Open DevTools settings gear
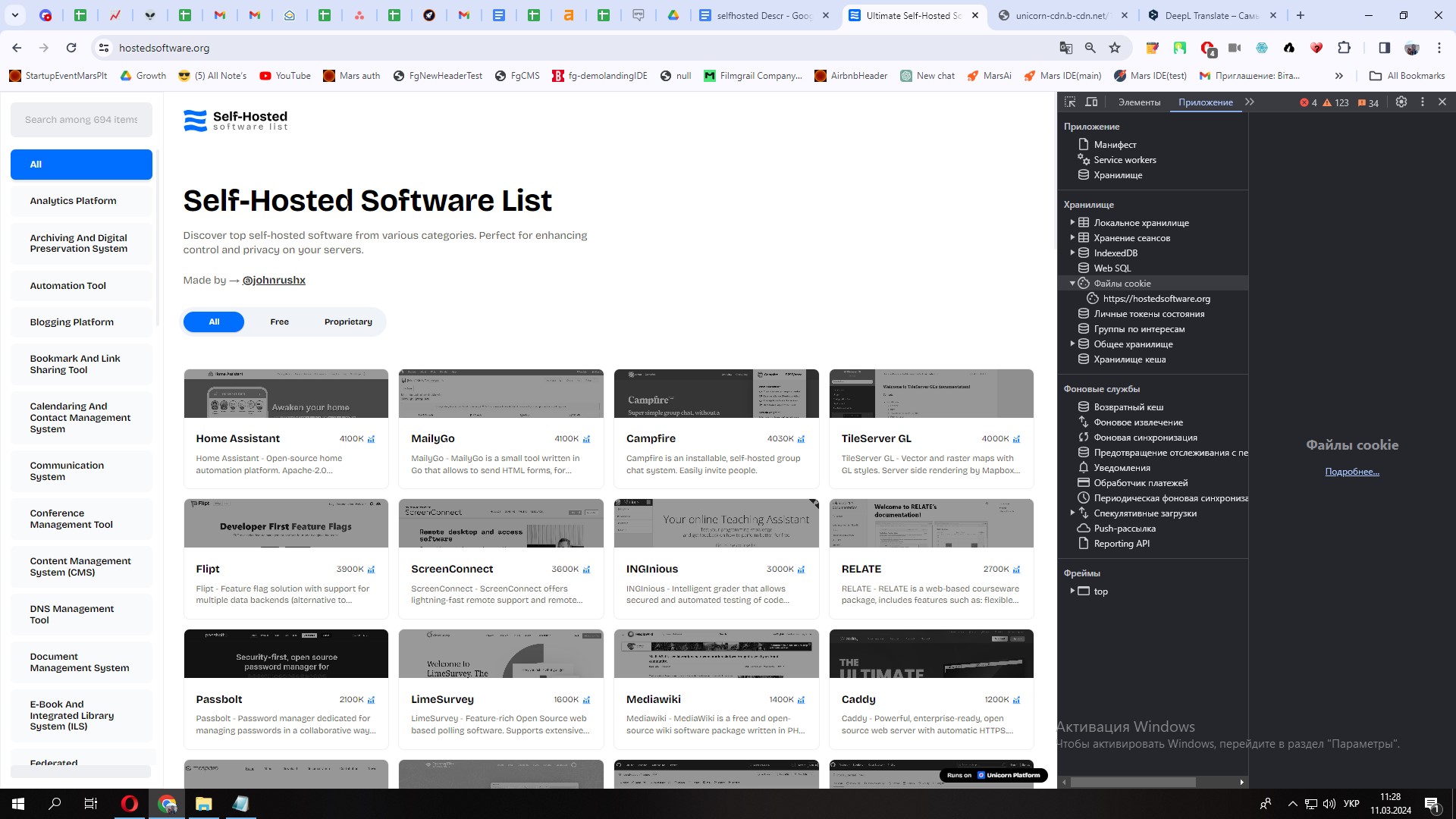Image resolution: width=1456 pixels, height=819 pixels. (1401, 102)
